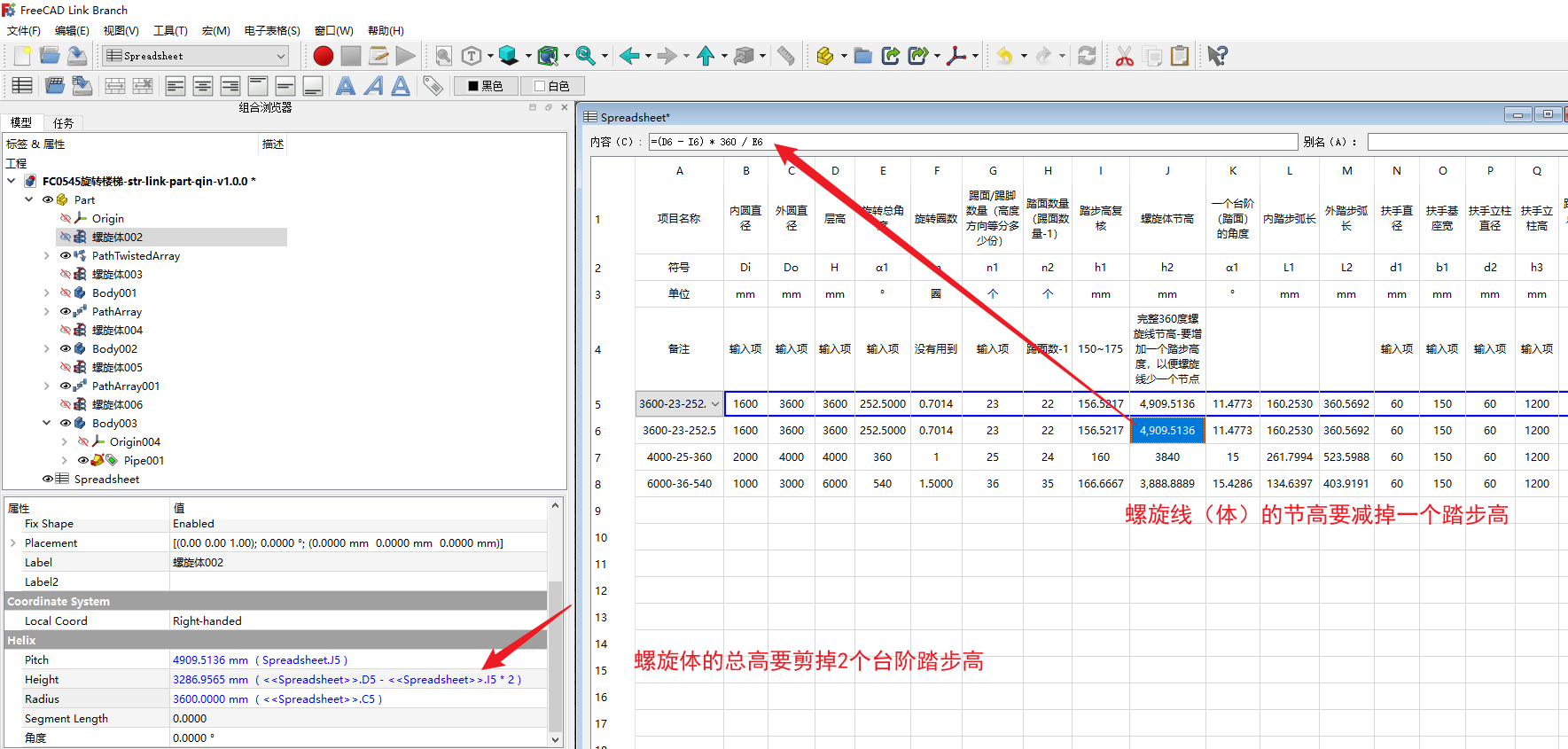The image size is (1568, 749).
Task: Toggle visibility eye of PathTwistedArray
Action: 66,255
